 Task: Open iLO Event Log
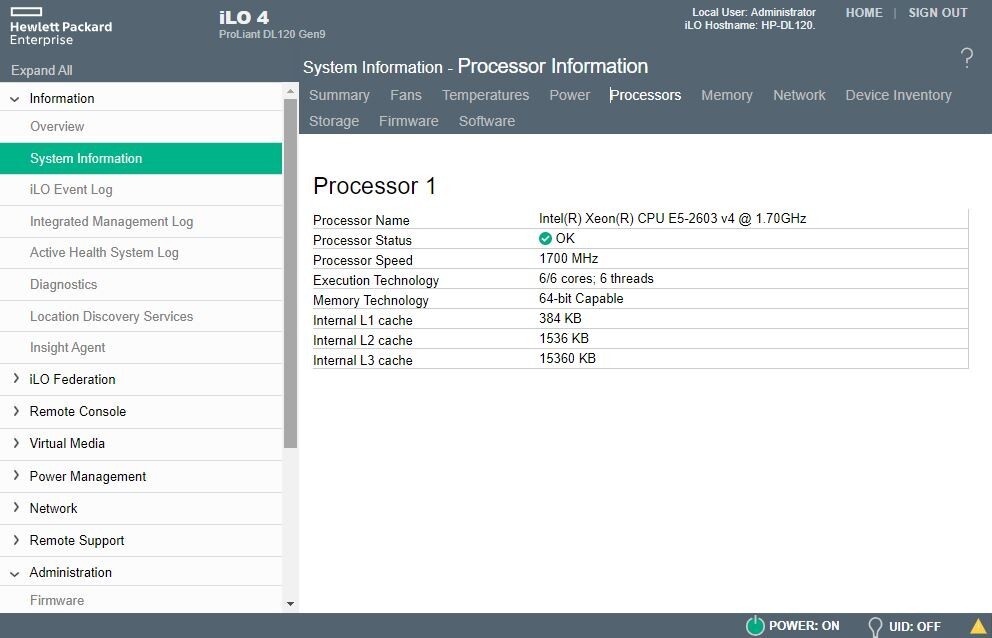click(x=140, y=189)
